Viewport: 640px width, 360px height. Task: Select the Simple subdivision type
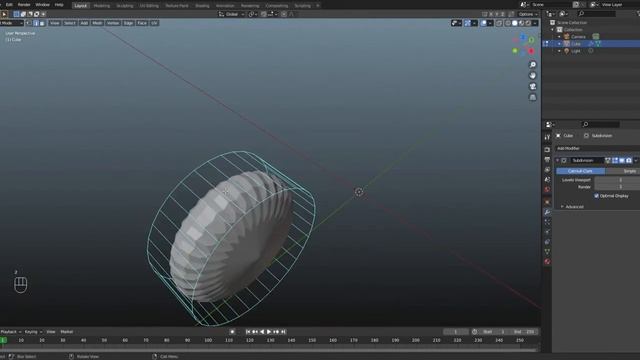[623, 171]
